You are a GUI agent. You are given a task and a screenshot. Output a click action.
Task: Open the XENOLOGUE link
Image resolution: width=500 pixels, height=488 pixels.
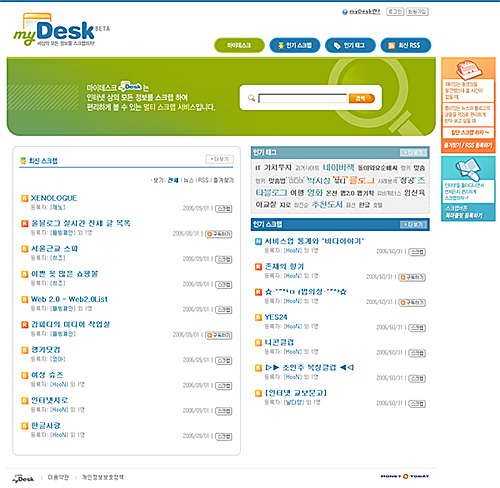54,198
